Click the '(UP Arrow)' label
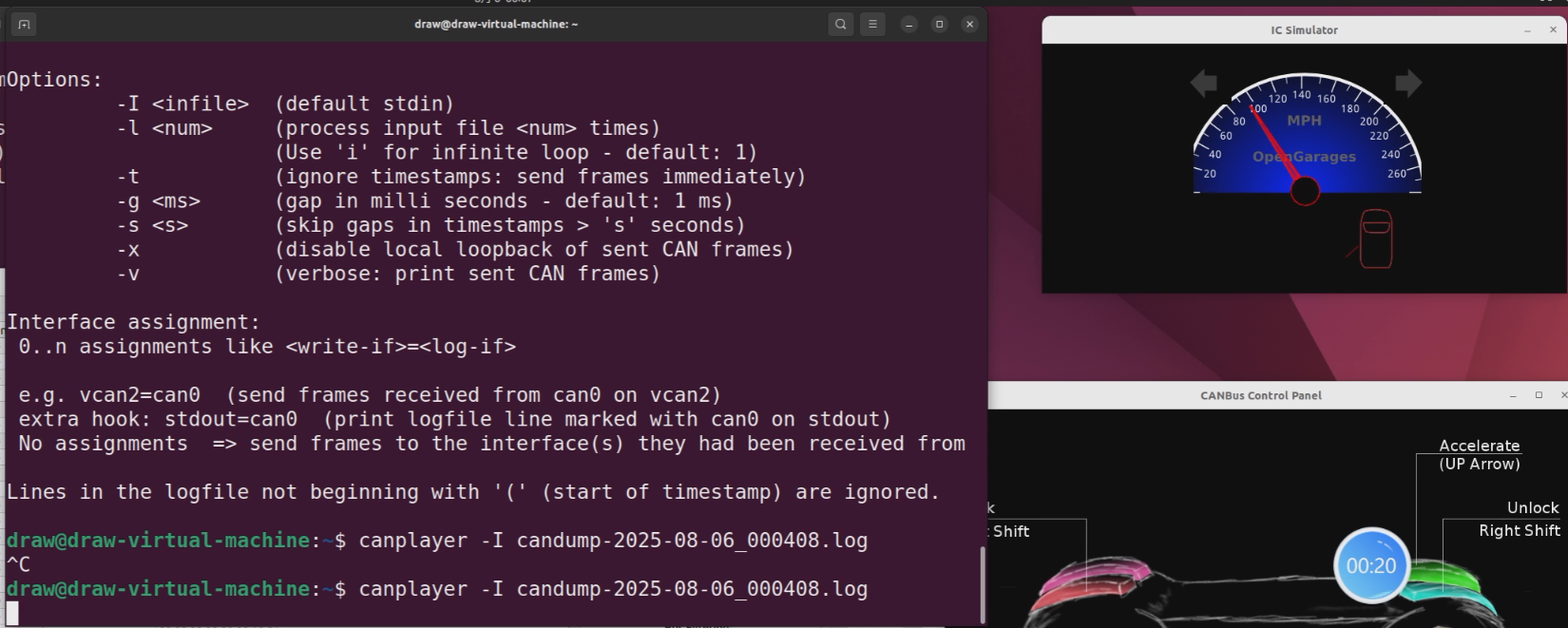1568x628 pixels. pos(1479,464)
